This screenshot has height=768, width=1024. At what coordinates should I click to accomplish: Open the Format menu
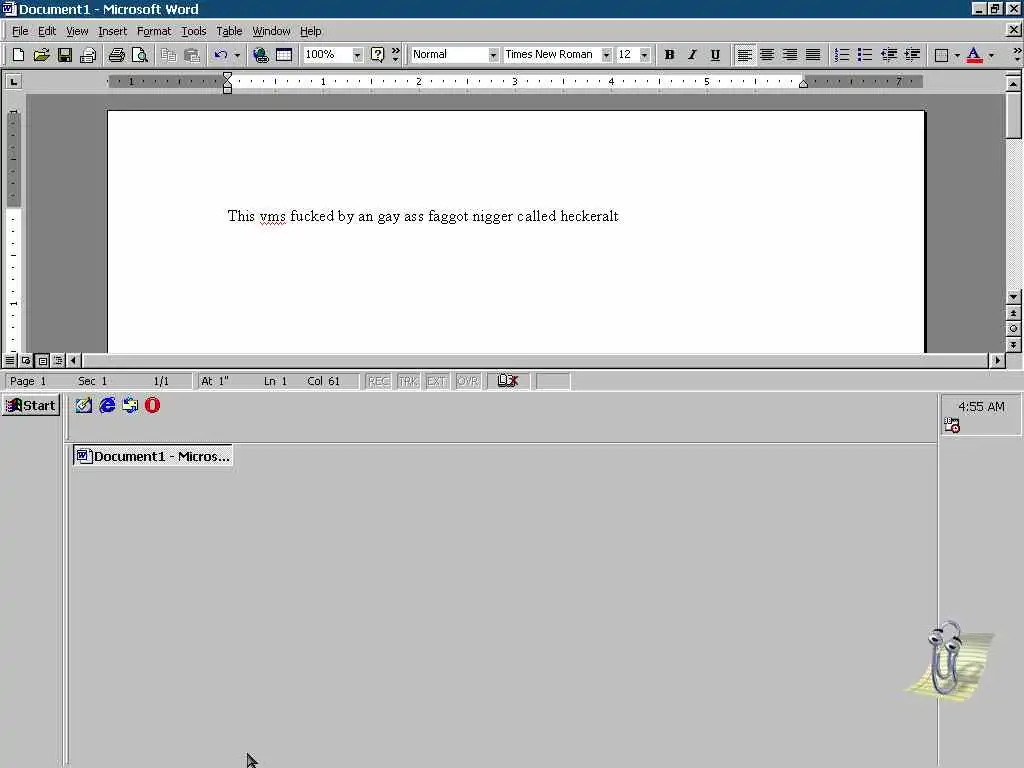pyautogui.click(x=153, y=31)
